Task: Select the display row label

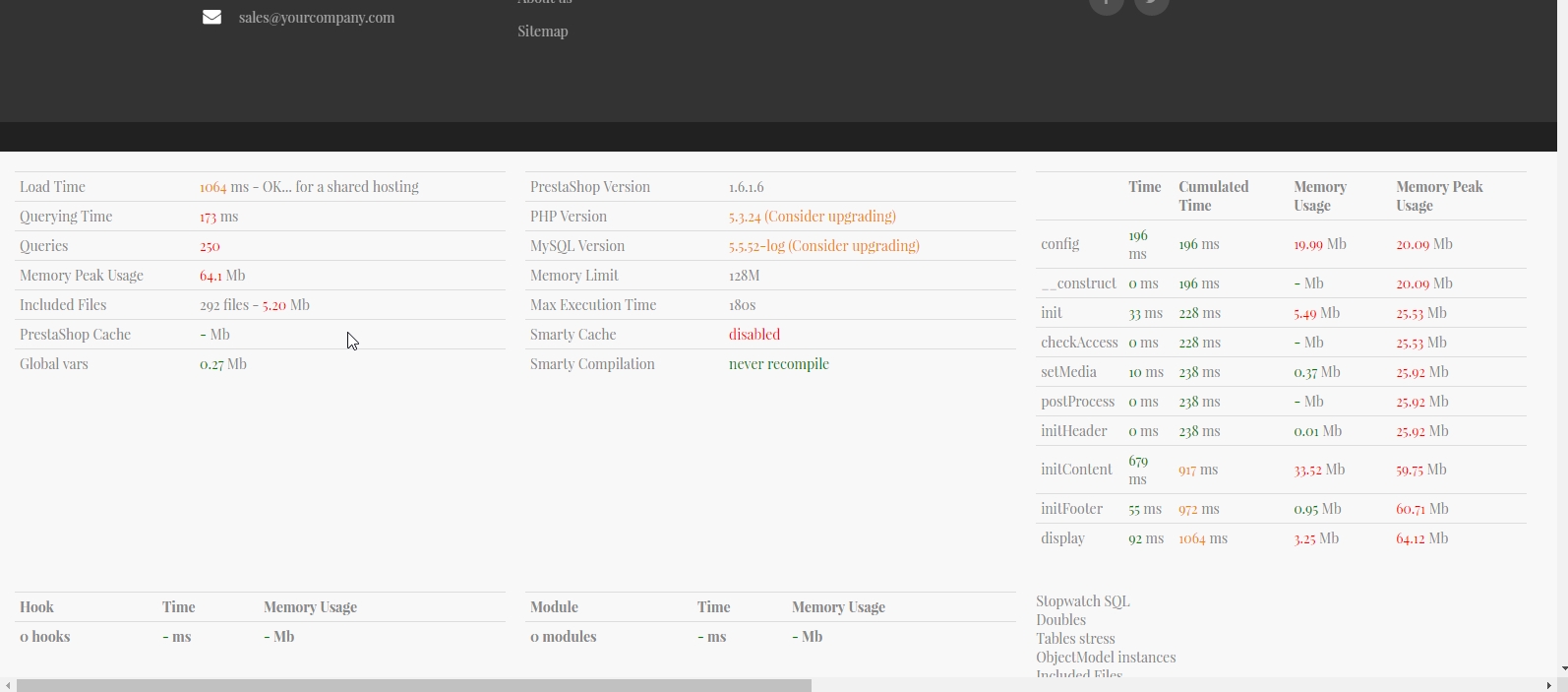Action: point(1063,538)
